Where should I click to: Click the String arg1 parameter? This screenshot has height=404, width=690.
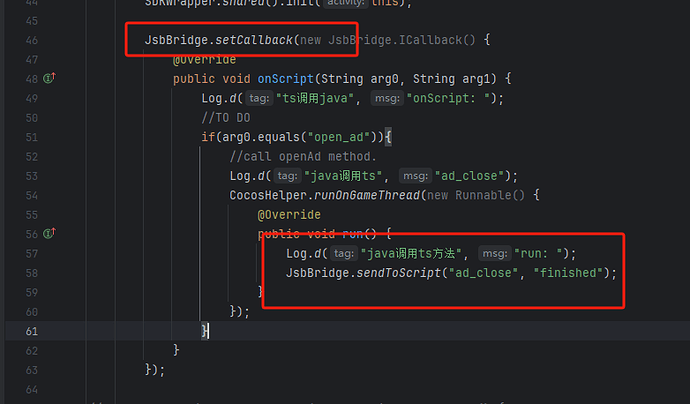(x=451, y=79)
